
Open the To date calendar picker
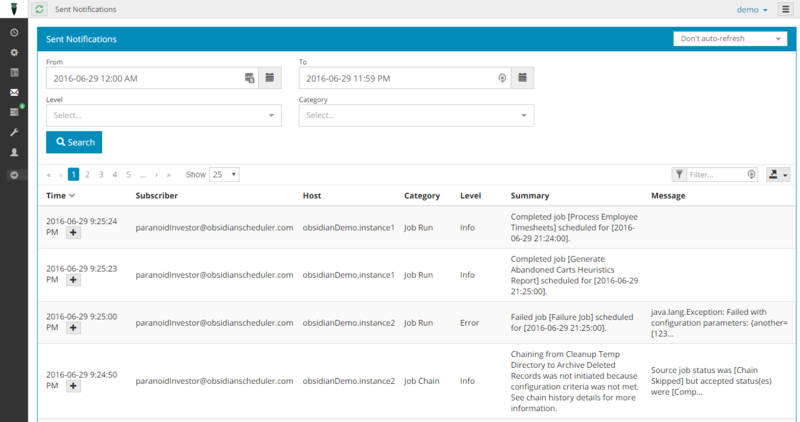(522, 78)
